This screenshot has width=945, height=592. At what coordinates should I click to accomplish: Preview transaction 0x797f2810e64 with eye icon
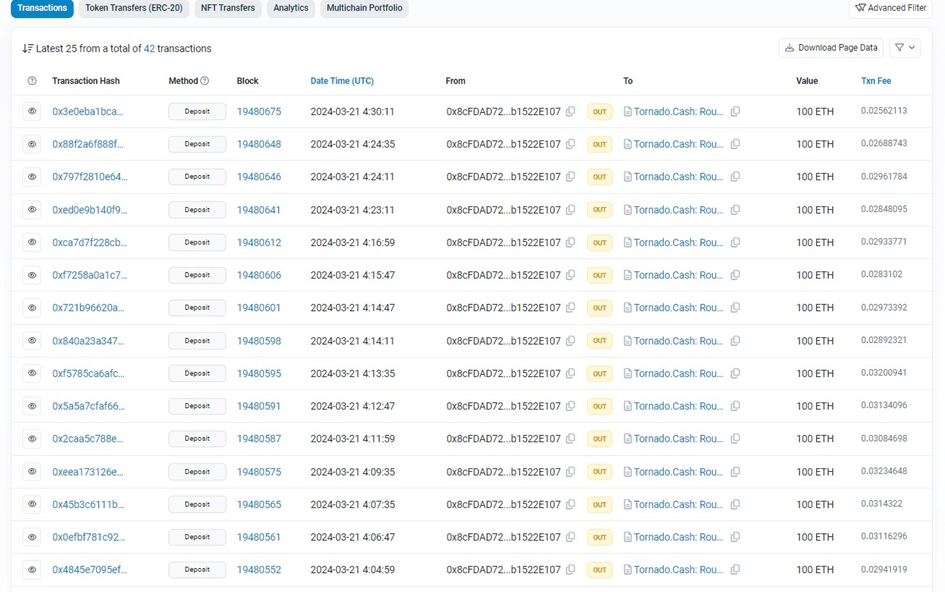(x=32, y=177)
